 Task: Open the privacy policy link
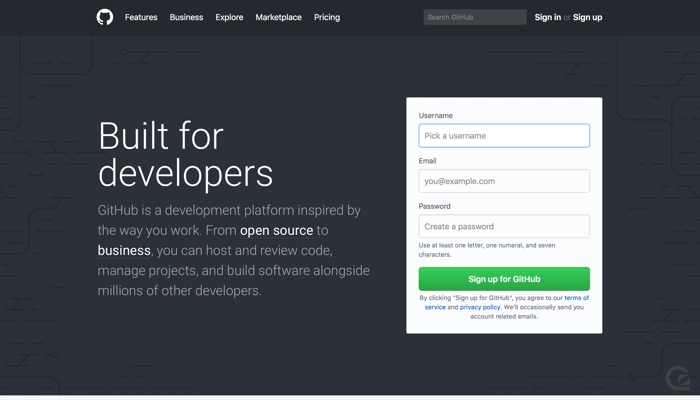[x=480, y=307]
